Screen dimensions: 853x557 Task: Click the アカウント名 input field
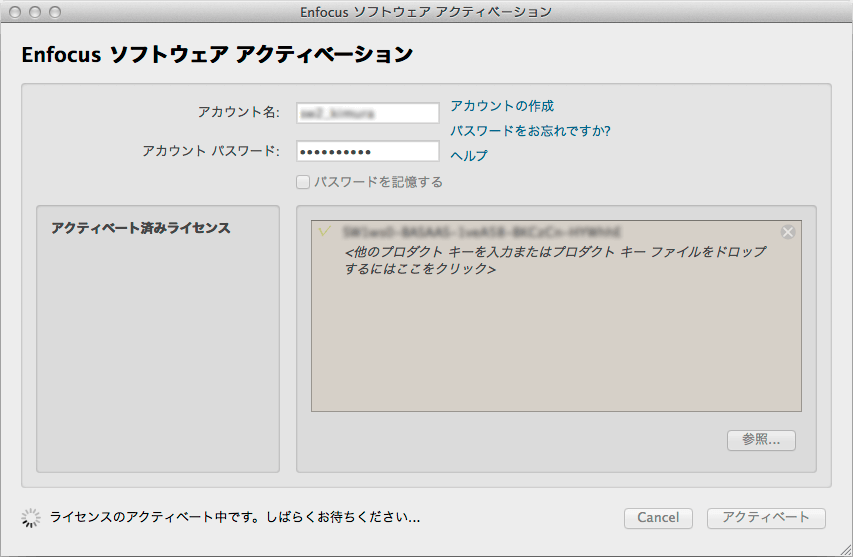click(x=368, y=113)
